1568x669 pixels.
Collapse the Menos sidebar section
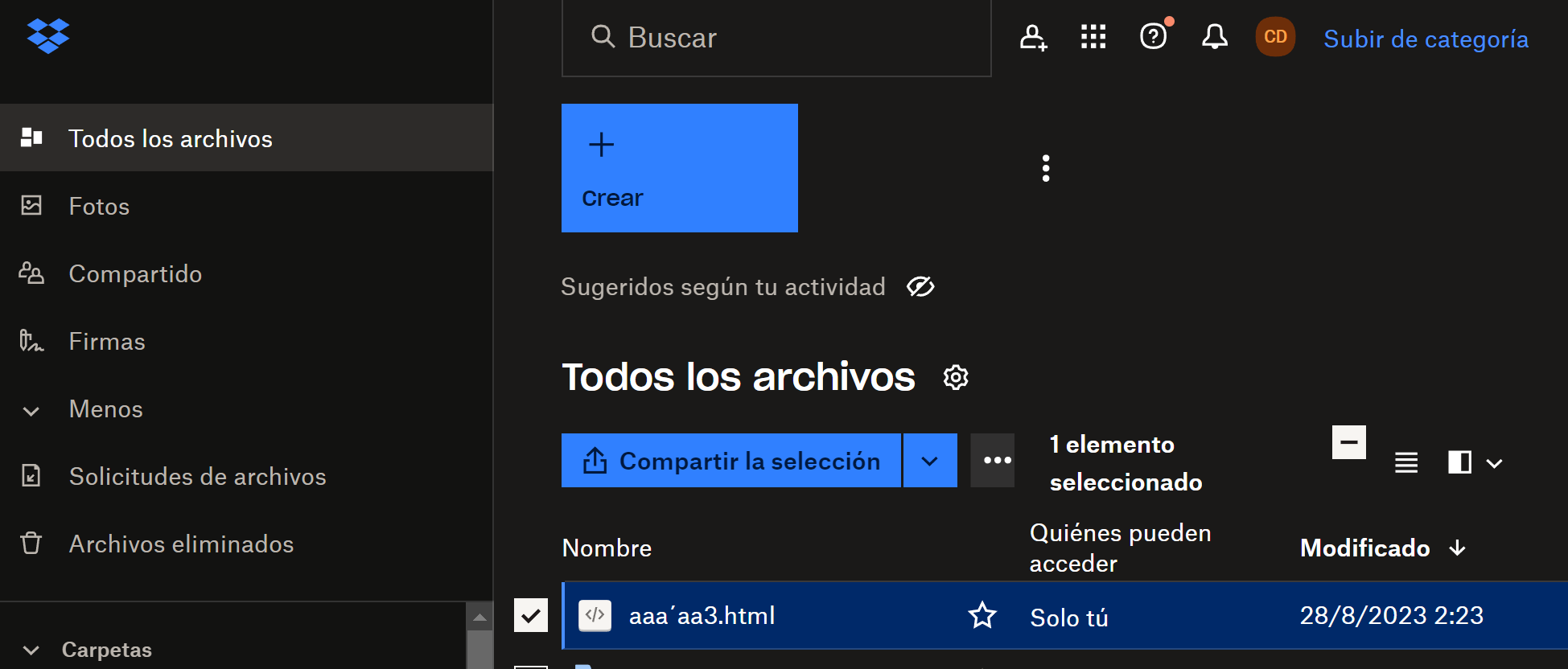pyautogui.click(x=32, y=410)
